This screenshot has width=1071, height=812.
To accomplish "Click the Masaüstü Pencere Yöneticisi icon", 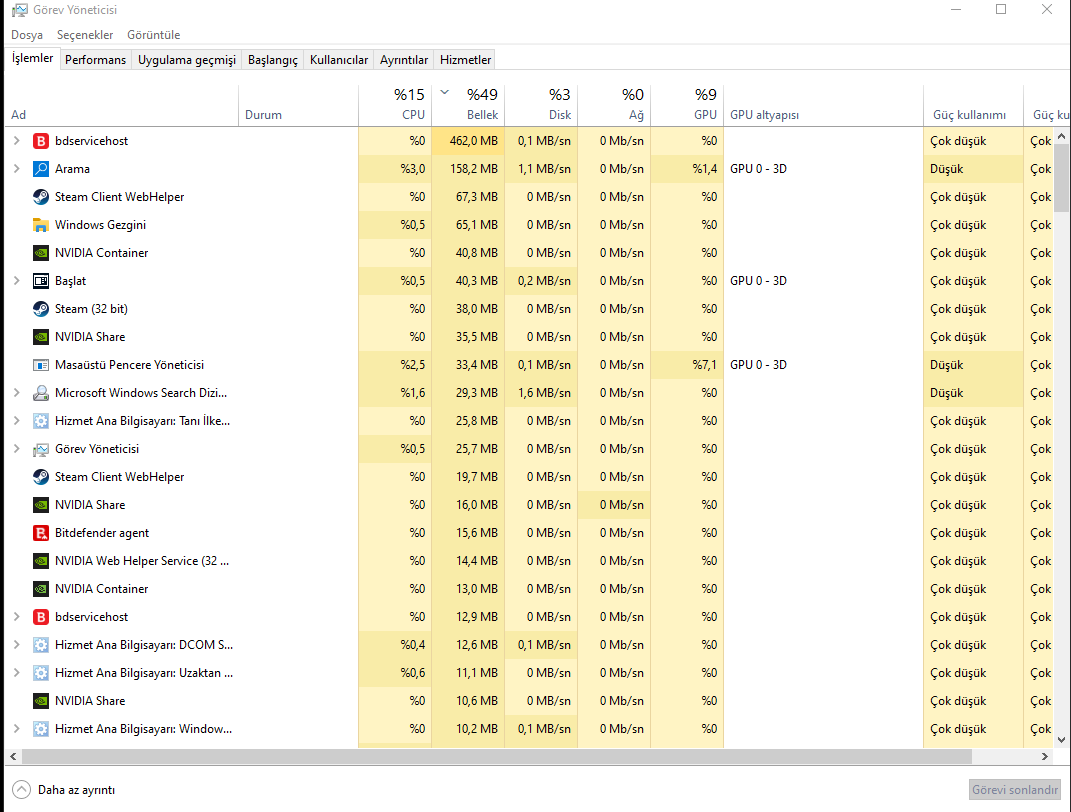I will [41, 365].
